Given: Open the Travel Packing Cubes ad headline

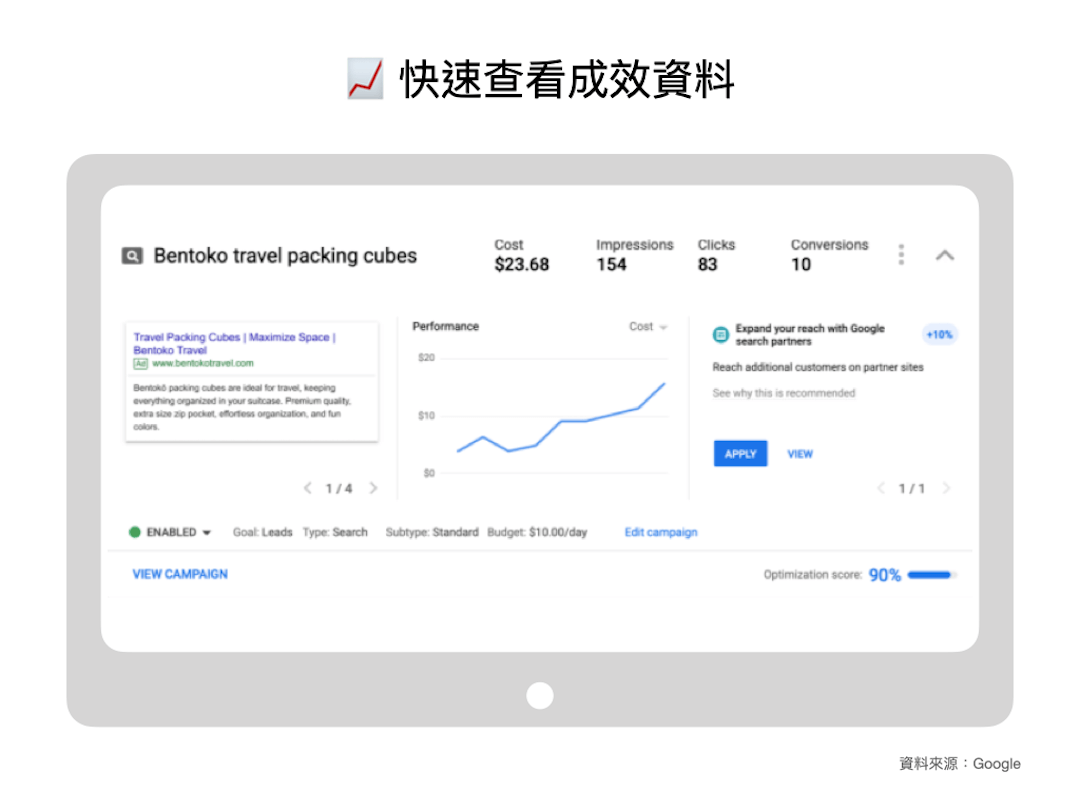Looking at the screenshot, I should [x=234, y=344].
